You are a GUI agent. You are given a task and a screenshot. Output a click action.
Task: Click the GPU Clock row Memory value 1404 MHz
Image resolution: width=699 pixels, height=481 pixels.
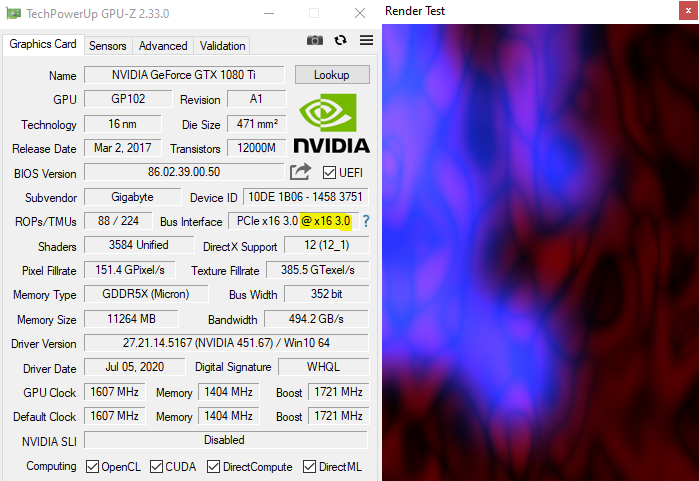pos(229,392)
